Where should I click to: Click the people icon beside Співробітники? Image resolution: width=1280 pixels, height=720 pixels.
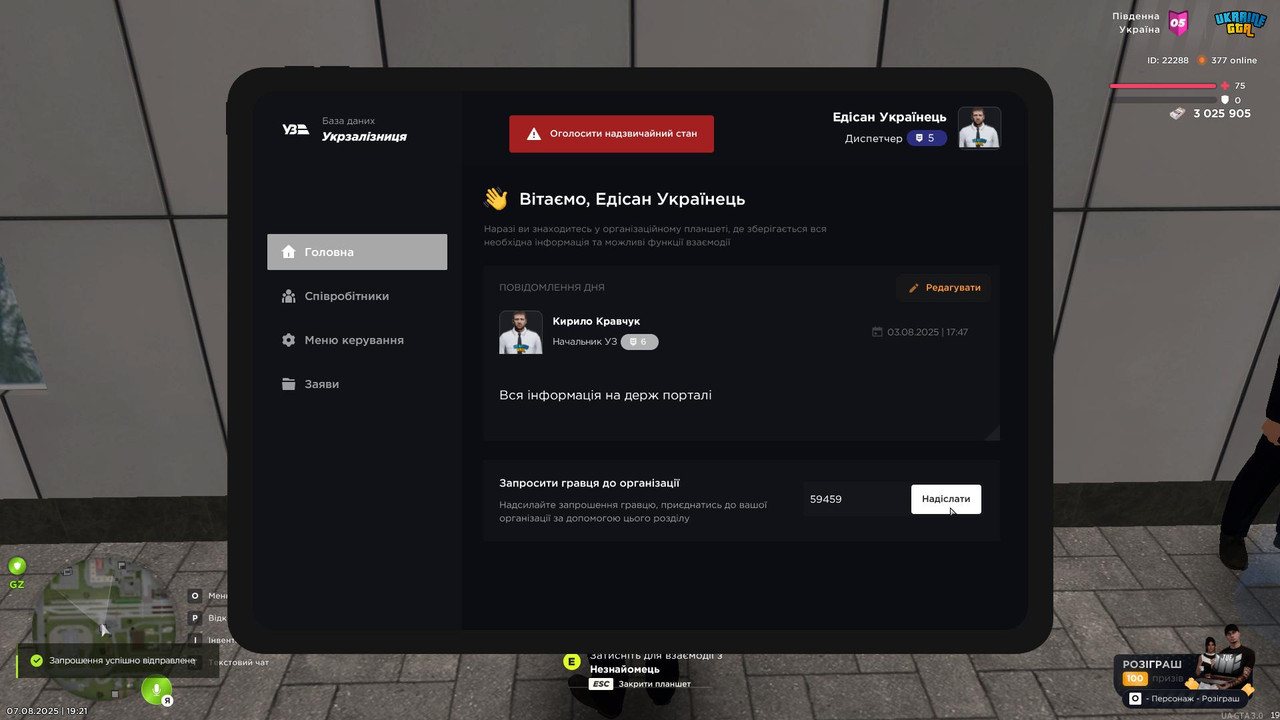coord(289,296)
